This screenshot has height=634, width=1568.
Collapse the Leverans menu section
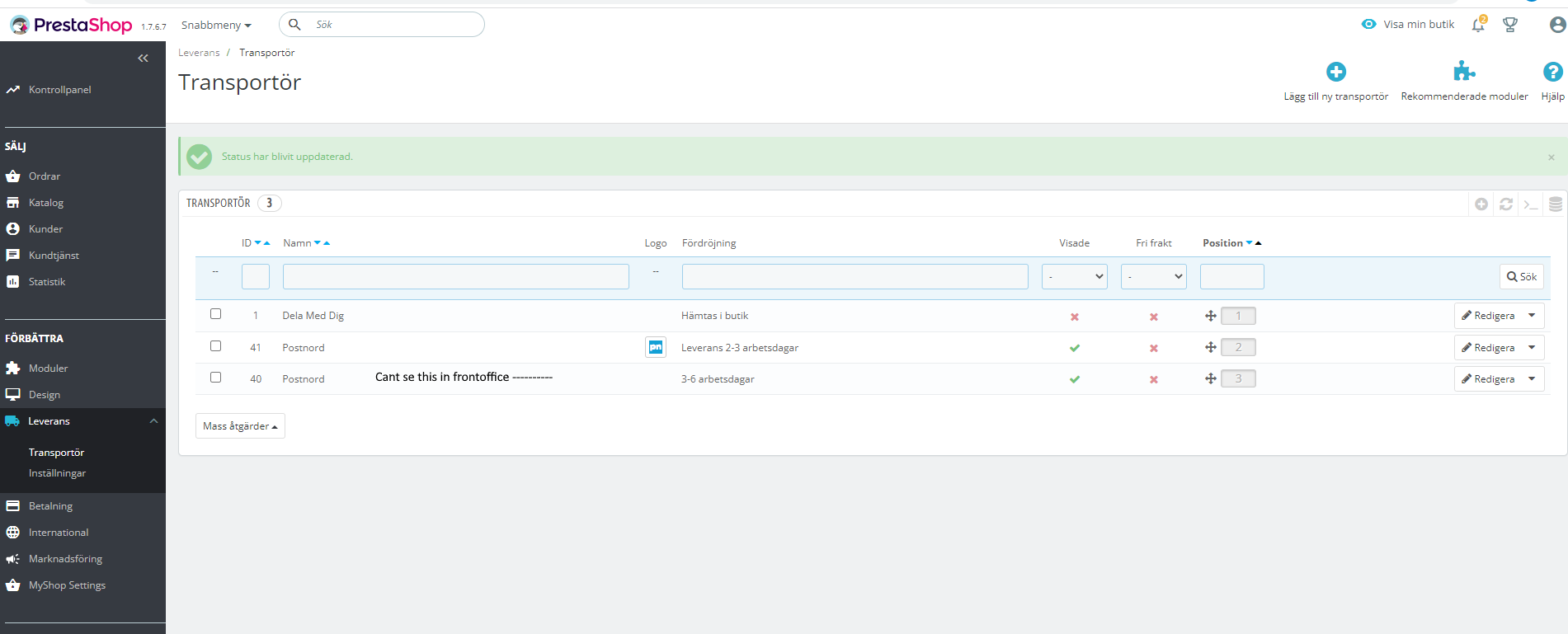[153, 421]
